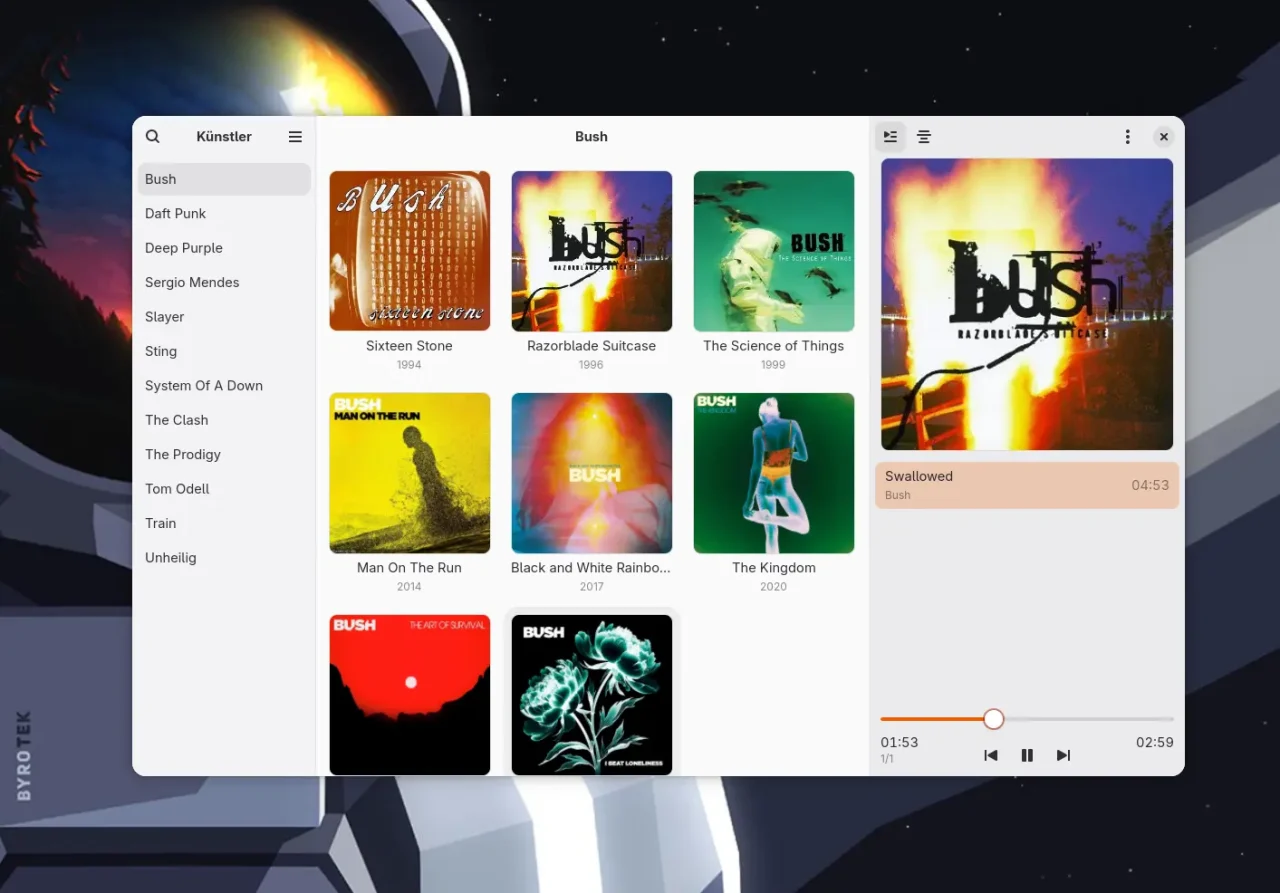Image resolution: width=1280 pixels, height=893 pixels.
Task: Open the hamburger menu beside Künstler
Action: (x=295, y=137)
